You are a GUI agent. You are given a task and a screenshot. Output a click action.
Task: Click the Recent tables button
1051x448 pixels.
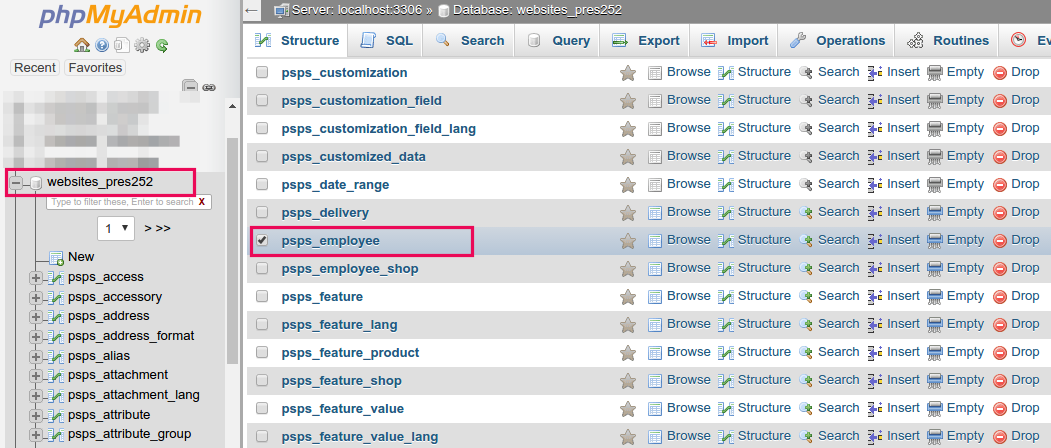(x=35, y=68)
